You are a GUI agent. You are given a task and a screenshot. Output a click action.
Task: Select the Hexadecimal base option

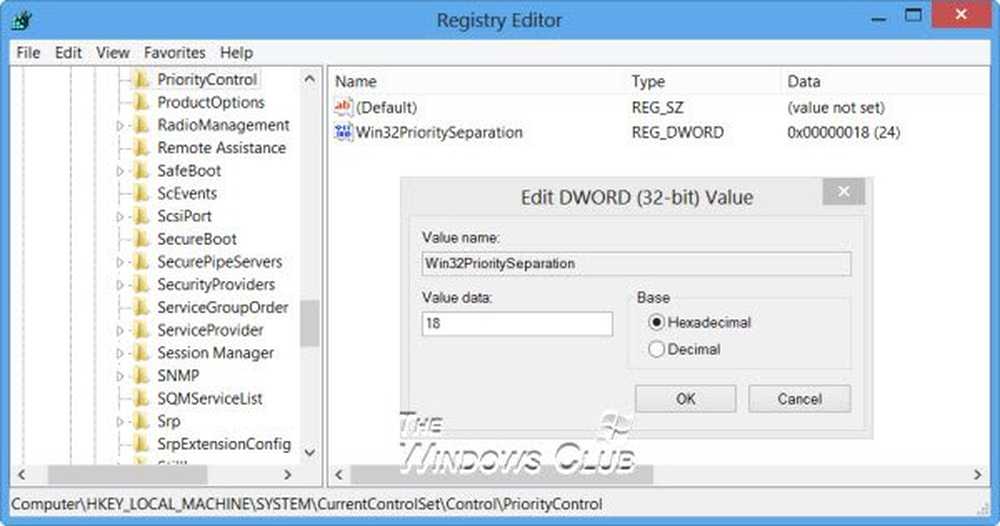tap(657, 322)
